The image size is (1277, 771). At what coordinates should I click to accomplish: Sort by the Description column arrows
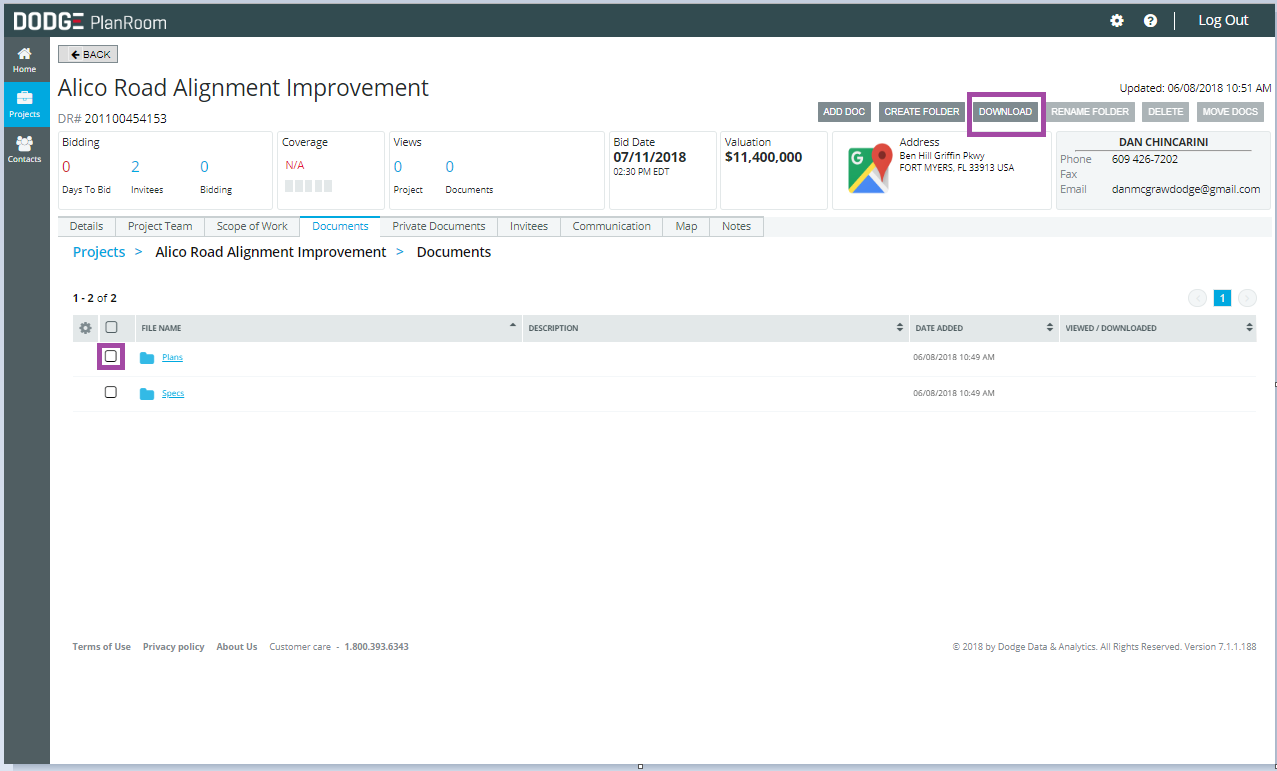click(902, 327)
